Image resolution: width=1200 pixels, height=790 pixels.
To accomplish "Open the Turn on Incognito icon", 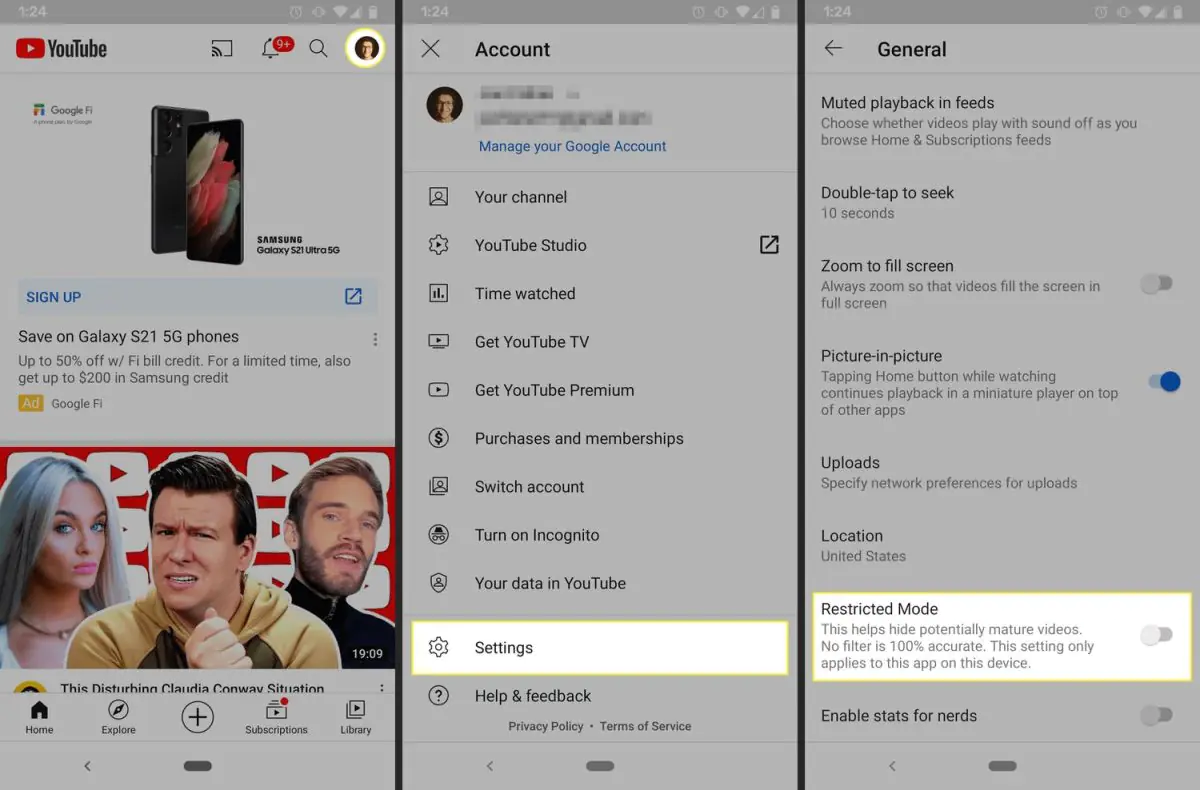I will (438, 535).
